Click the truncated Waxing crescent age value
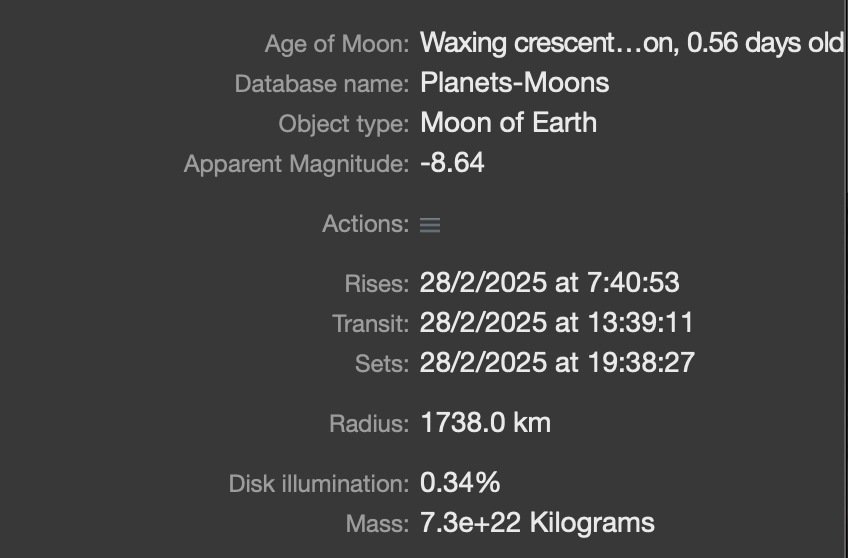Viewport: 848px width, 558px height. click(632, 43)
